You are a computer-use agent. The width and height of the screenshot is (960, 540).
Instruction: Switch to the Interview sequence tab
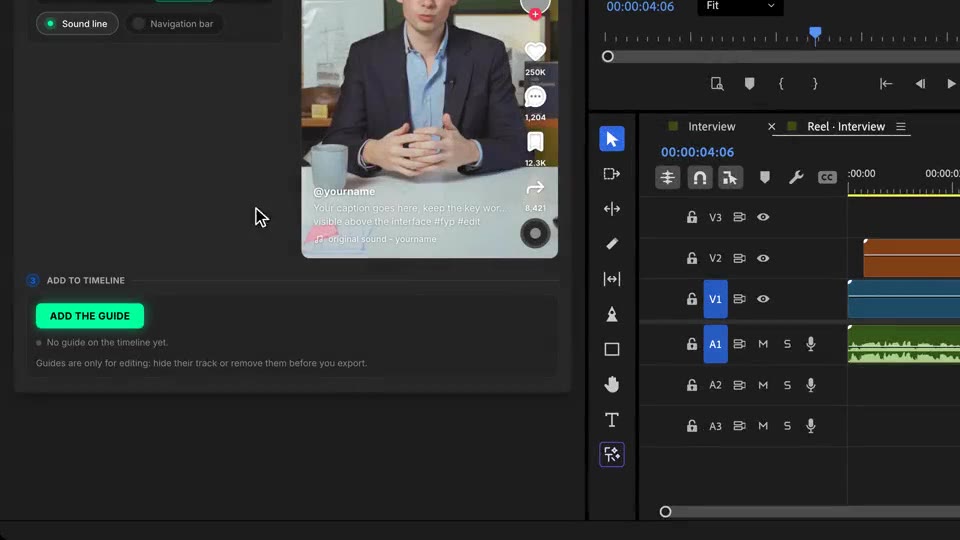(711, 127)
